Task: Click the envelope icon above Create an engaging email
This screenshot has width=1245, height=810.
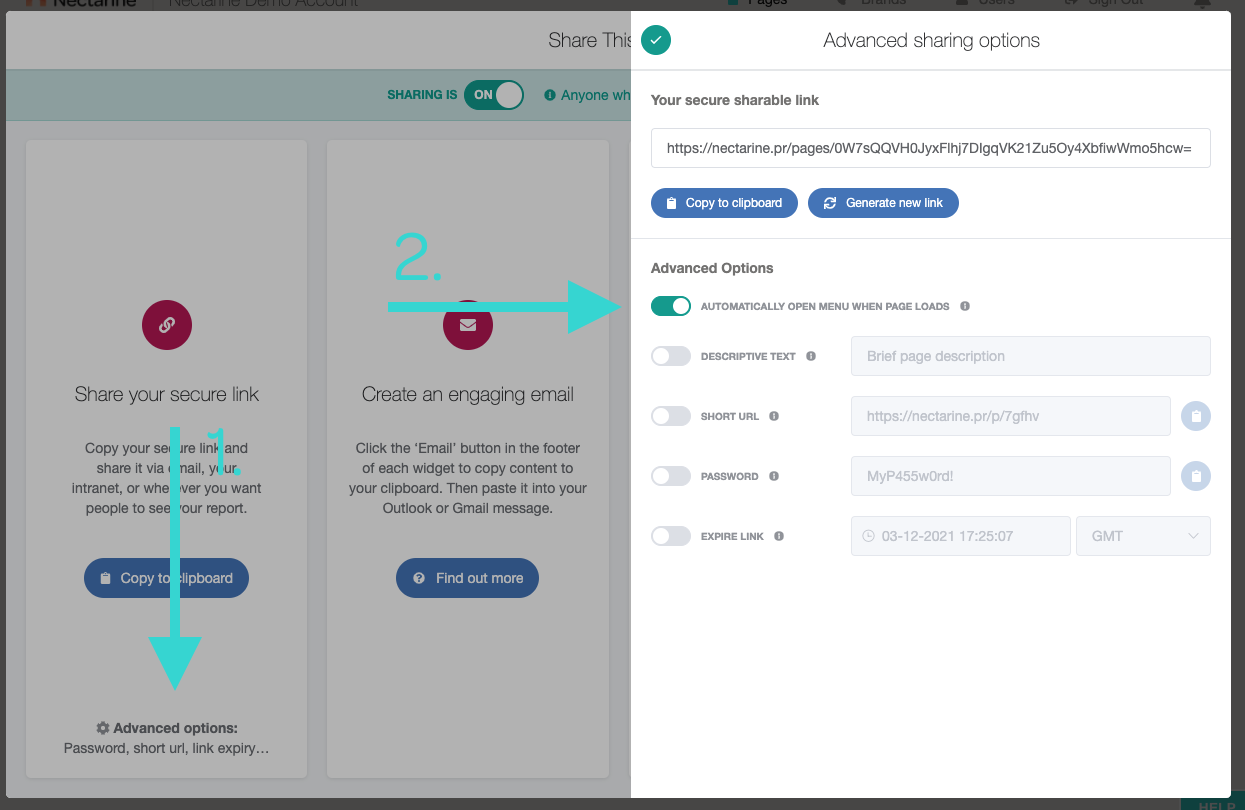Action: pyautogui.click(x=468, y=325)
